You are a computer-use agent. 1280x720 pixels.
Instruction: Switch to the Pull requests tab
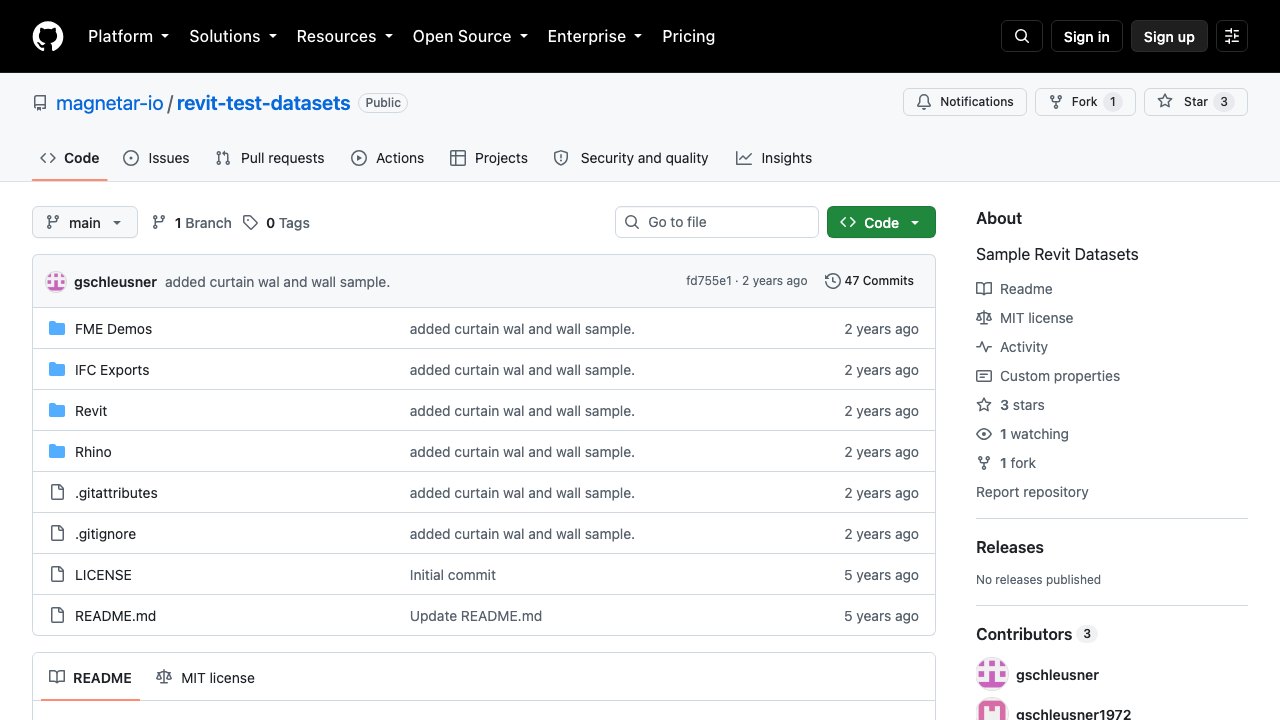tap(270, 158)
